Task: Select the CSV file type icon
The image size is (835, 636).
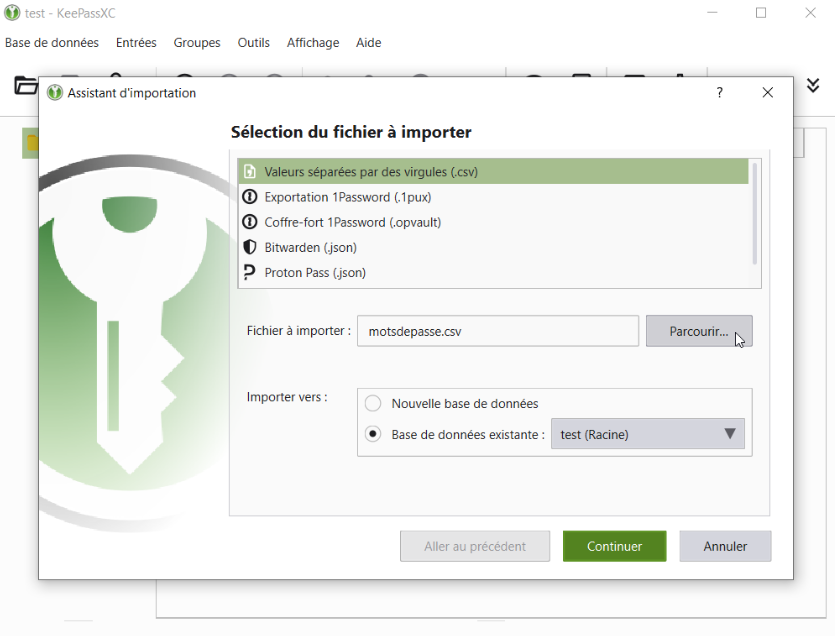Action: click(249, 172)
